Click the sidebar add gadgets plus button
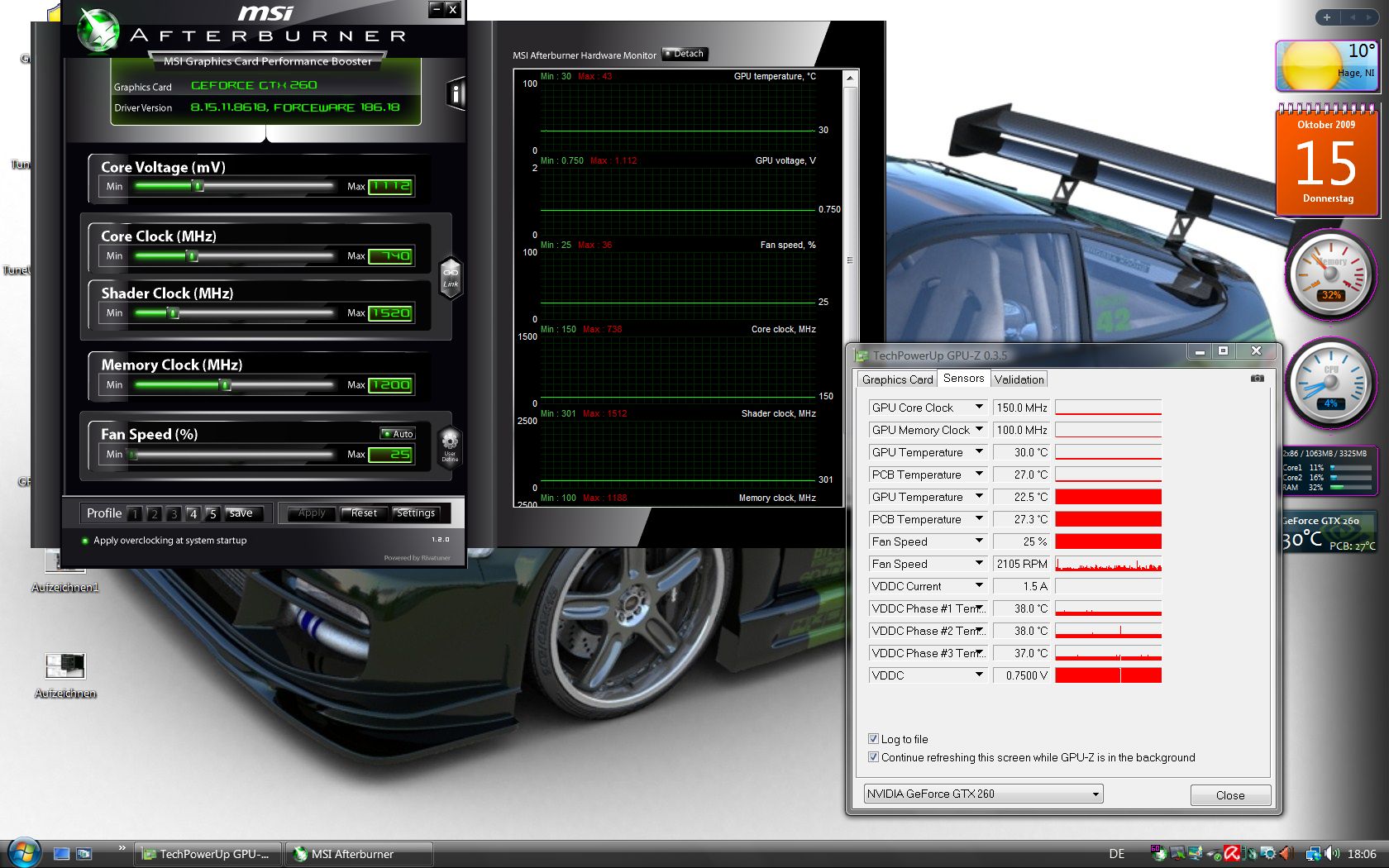The width and height of the screenshot is (1389, 868). (1326, 17)
